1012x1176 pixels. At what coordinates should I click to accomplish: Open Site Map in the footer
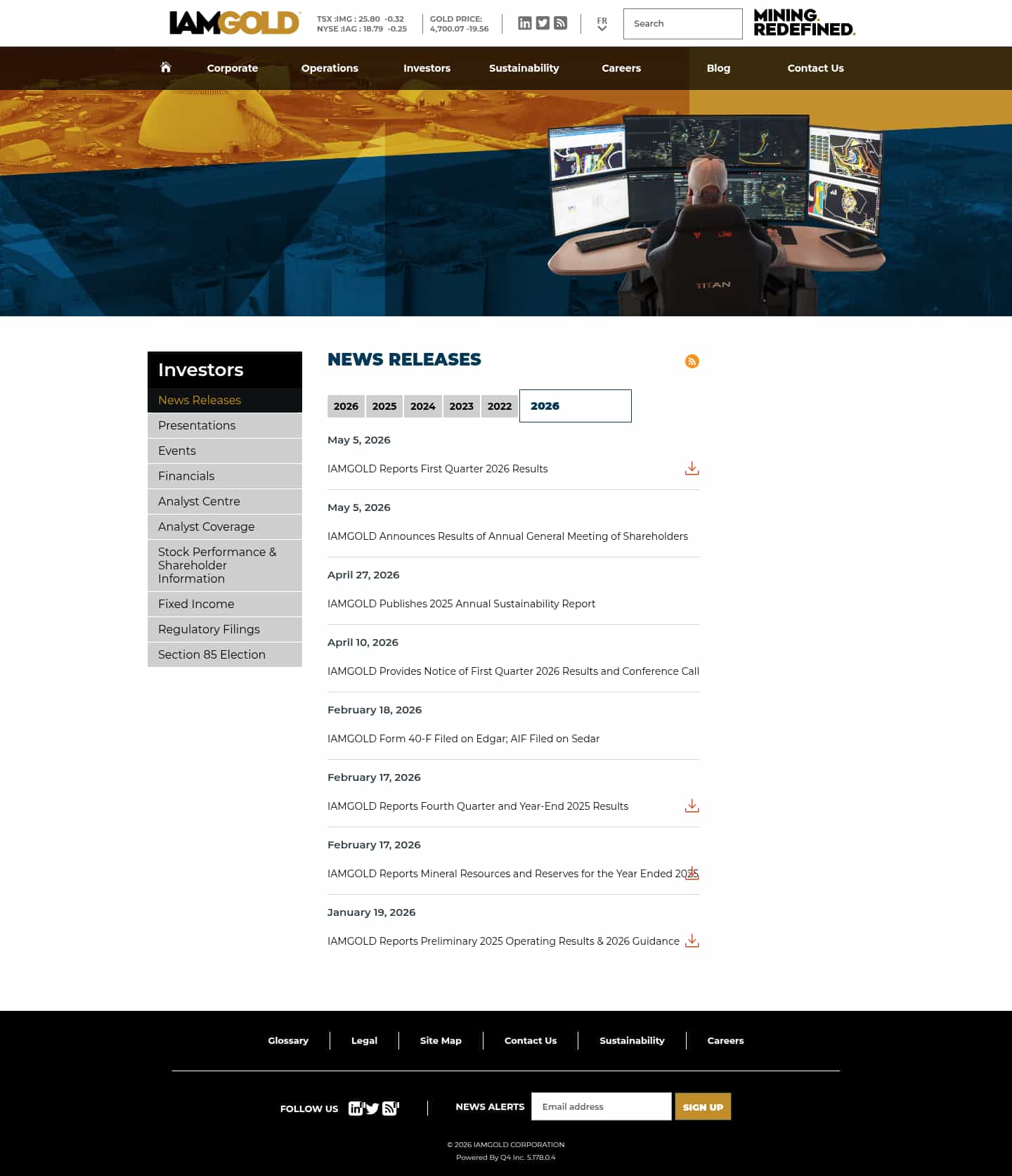click(441, 1040)
